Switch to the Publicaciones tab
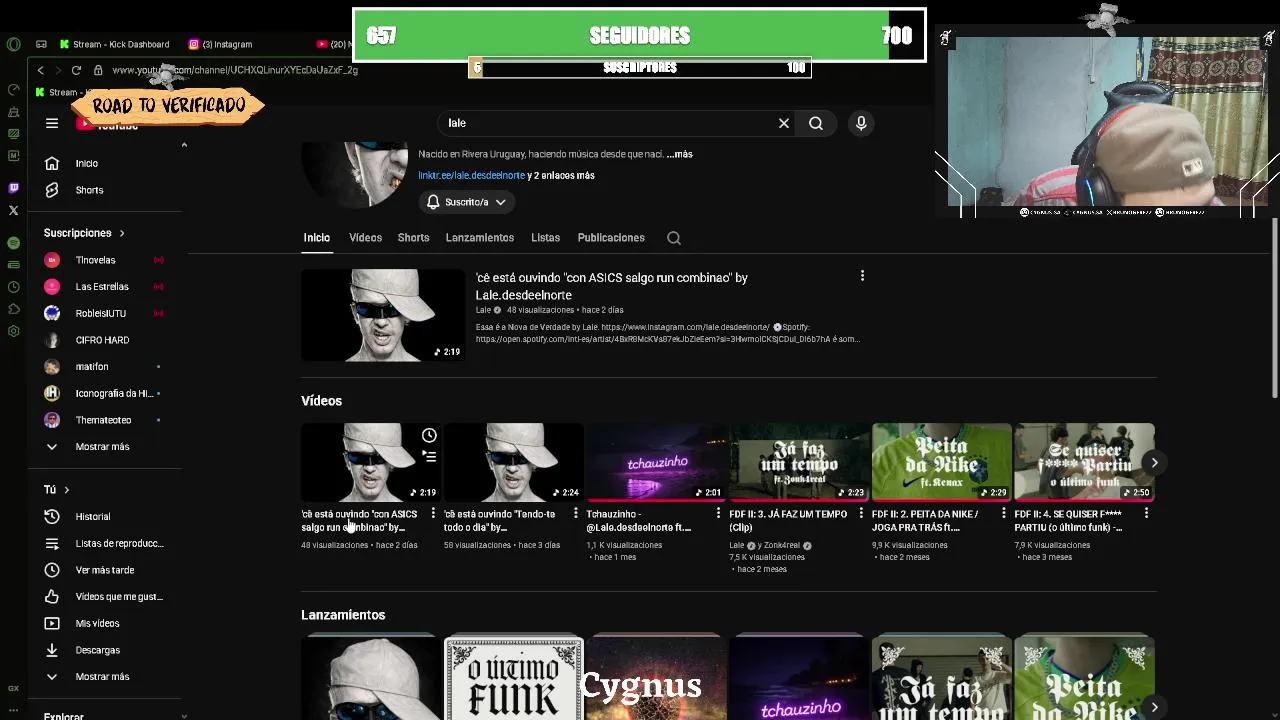 [x=611, y=238]
